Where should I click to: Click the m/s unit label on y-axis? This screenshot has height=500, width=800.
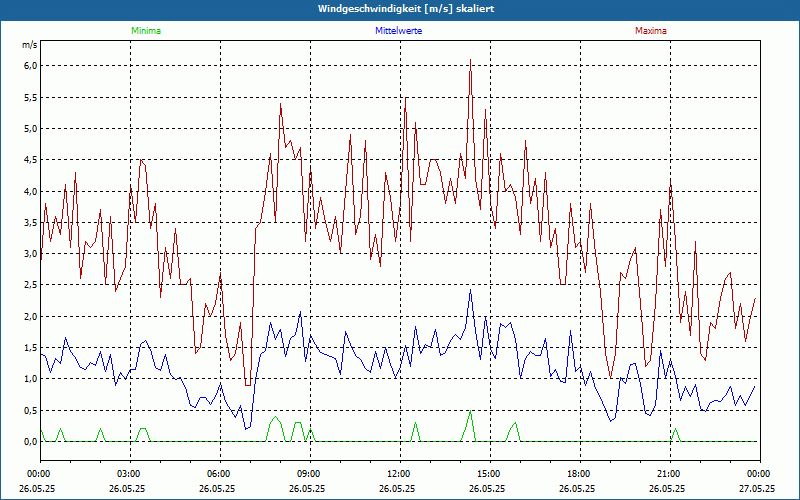pyautogui.click(x=29, y=46)
